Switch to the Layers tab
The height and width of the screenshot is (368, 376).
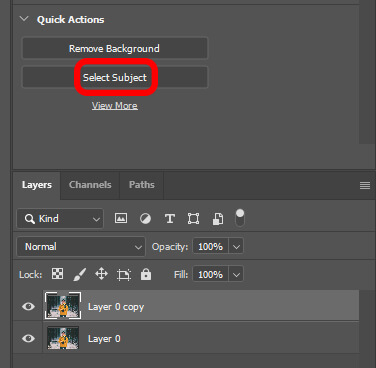tap(37, 185)
